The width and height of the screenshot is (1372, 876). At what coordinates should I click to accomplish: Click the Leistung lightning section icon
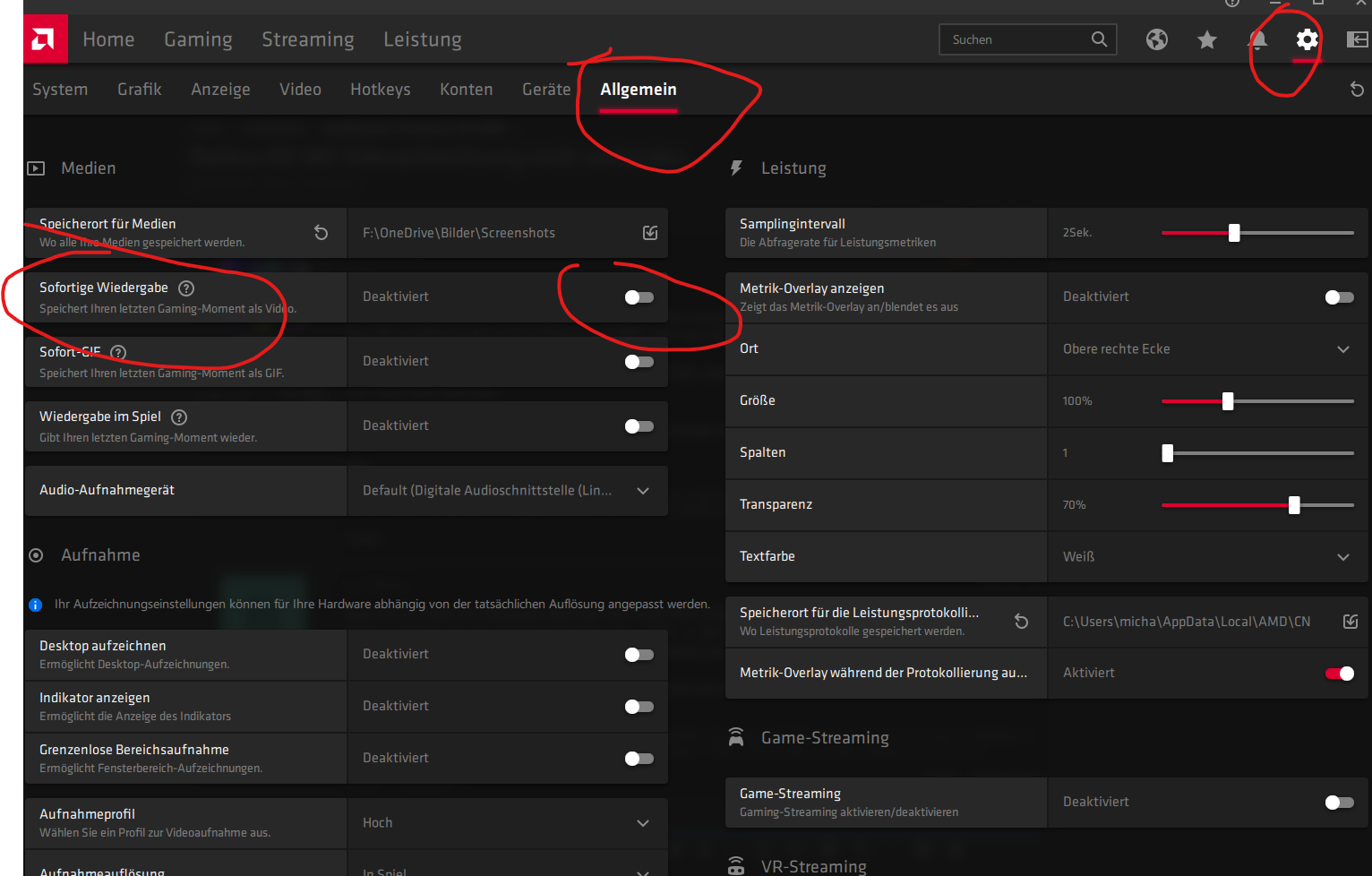pyautogui.click(x=736, y=168)
